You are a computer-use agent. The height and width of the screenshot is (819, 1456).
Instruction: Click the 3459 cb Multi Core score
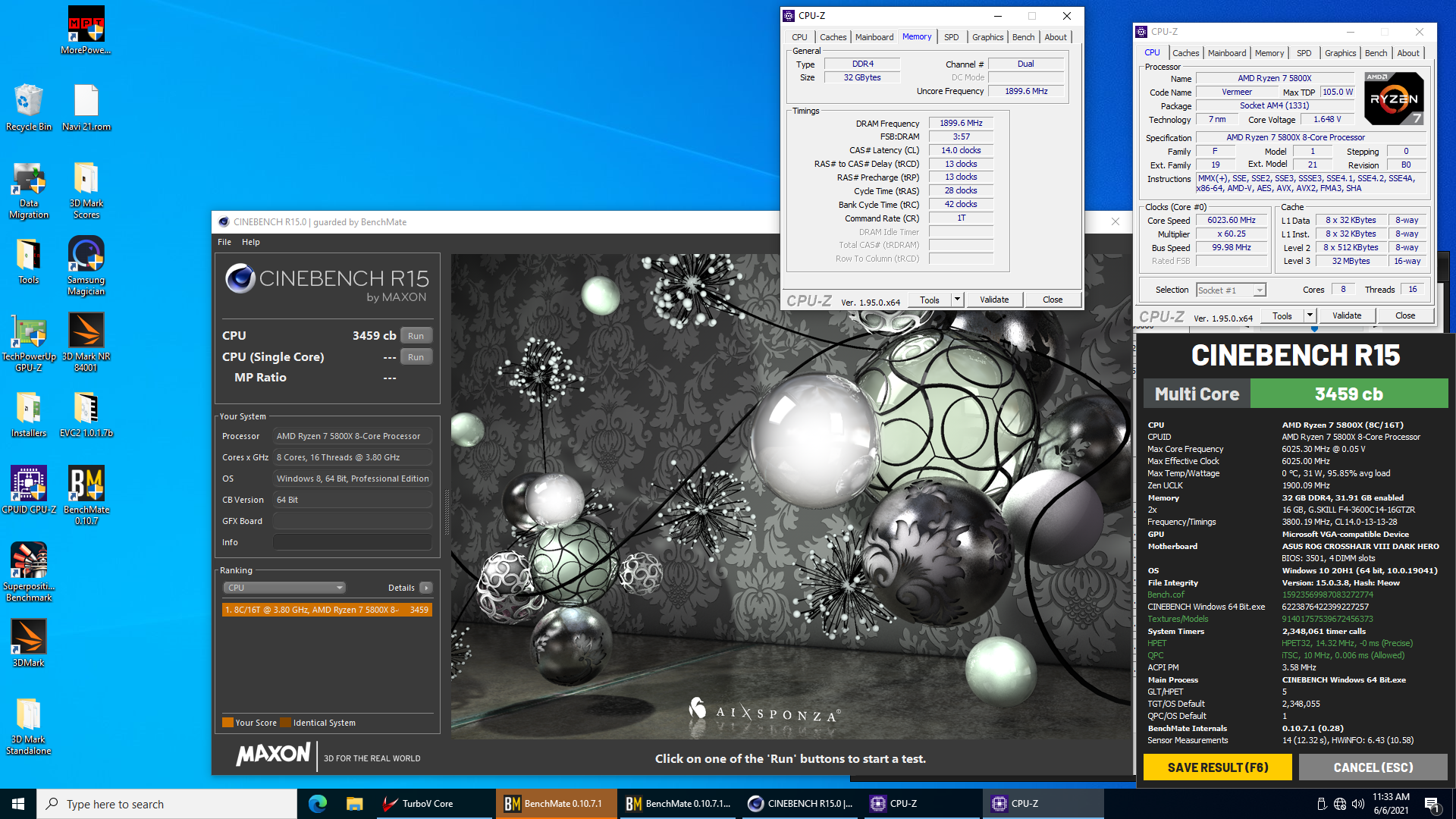tap(1348, 394)
